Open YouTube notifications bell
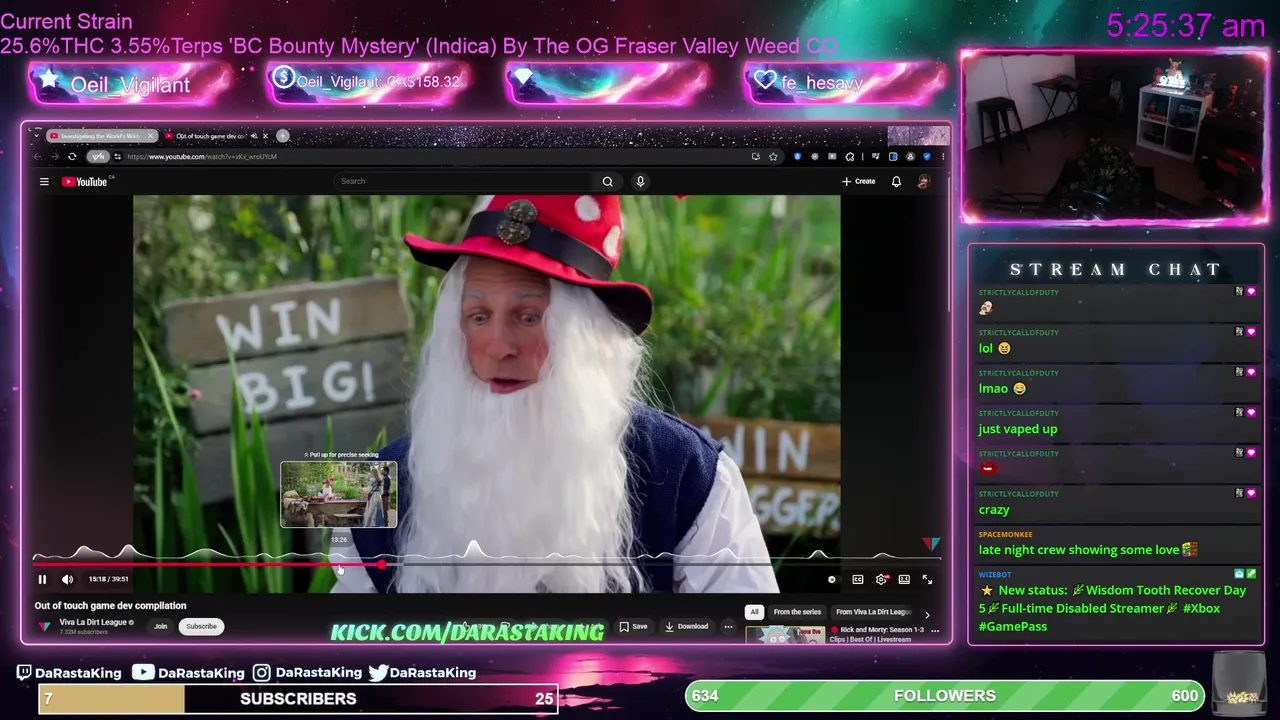The width and height of the screenshot is (1280, 720). point(896,181)
